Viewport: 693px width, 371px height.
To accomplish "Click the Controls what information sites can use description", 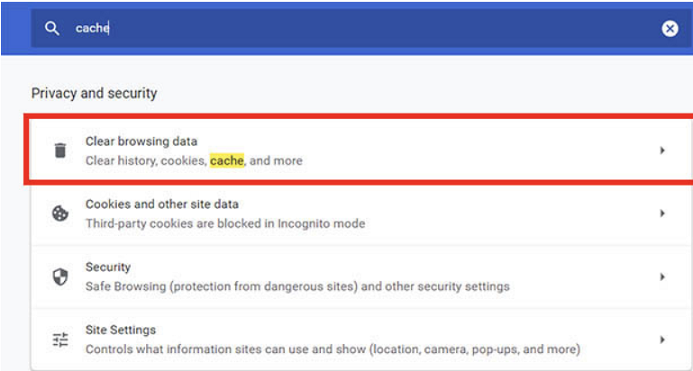I will [x=333, y=349].
